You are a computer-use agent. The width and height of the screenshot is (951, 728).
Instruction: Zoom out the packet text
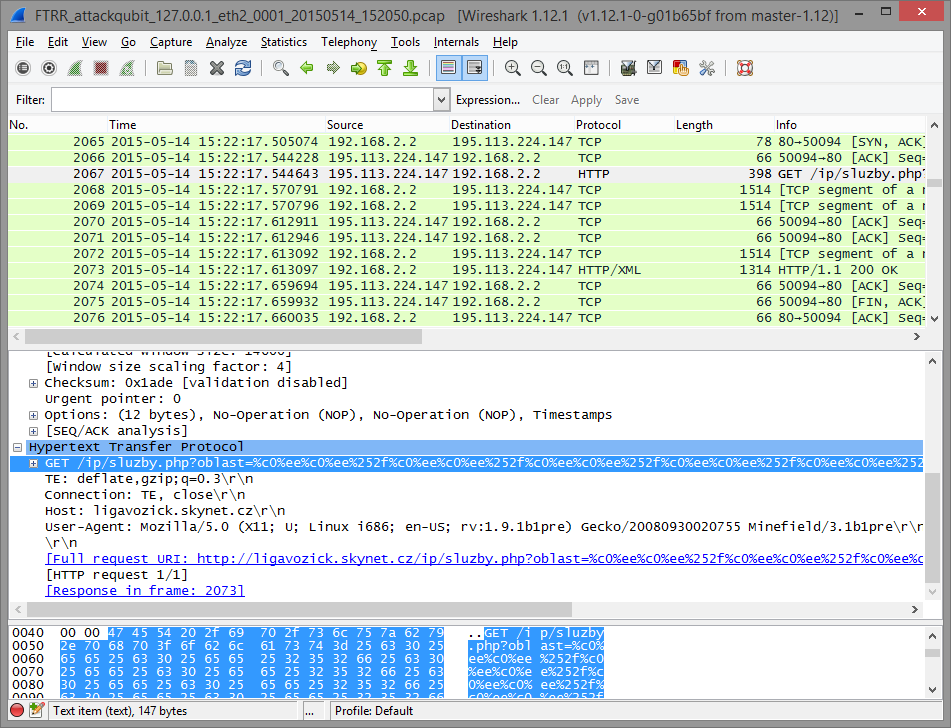tap(539, 68)
